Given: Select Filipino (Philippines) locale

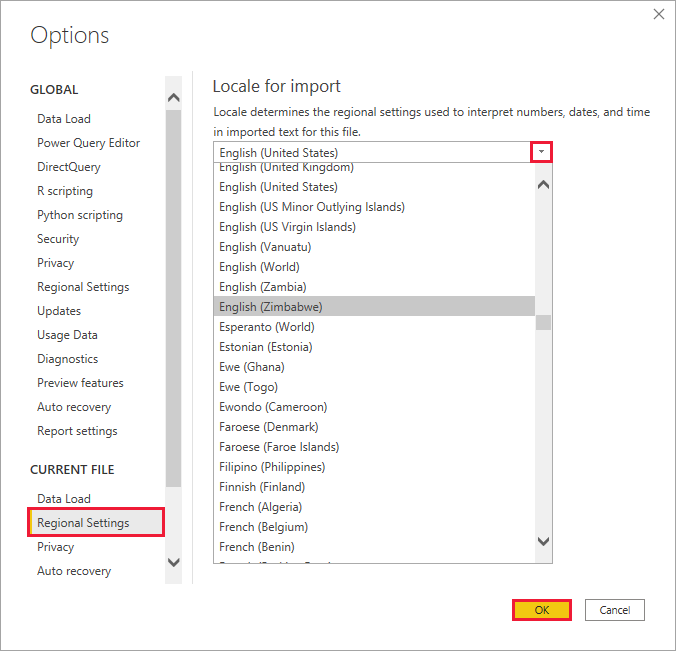Looking at the screenshot, I should pyautogui.click(x=374, y=467).
